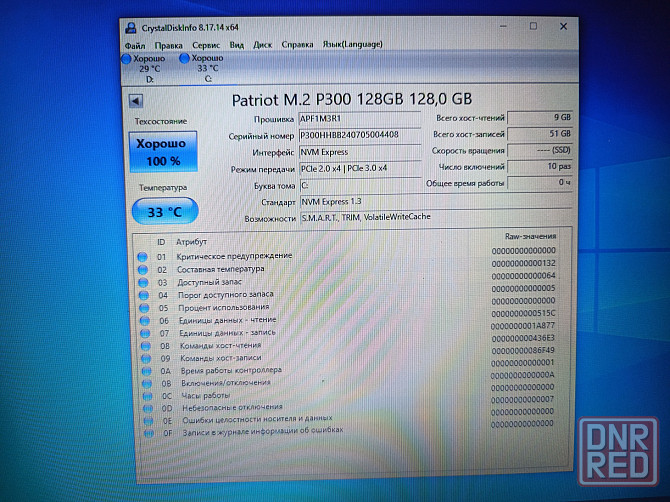
Task: Select the Включения/отключения row
Action: click(351, 380)
